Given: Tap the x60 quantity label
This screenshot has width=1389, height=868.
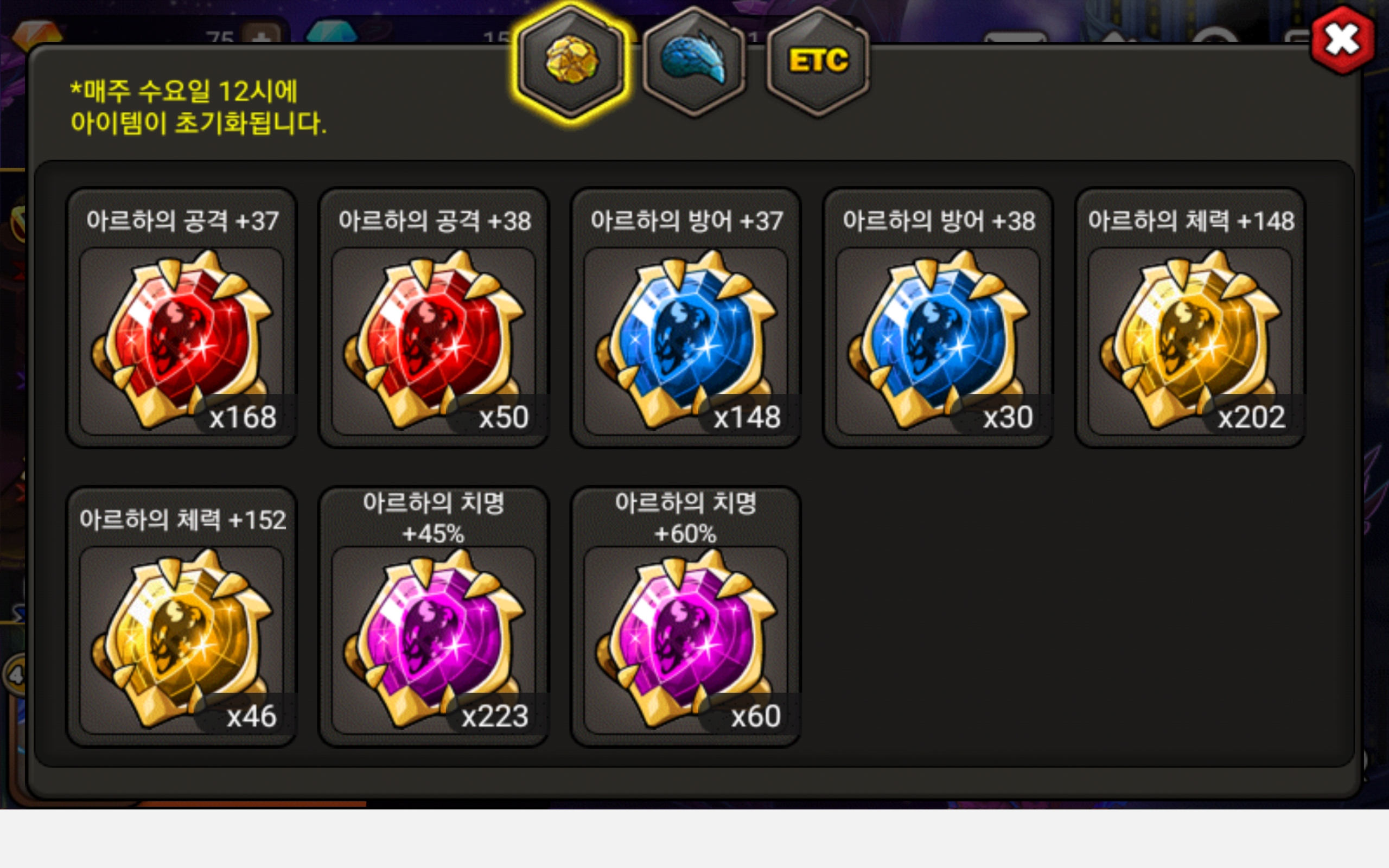Looking at the screenshot, I should 756,717.
